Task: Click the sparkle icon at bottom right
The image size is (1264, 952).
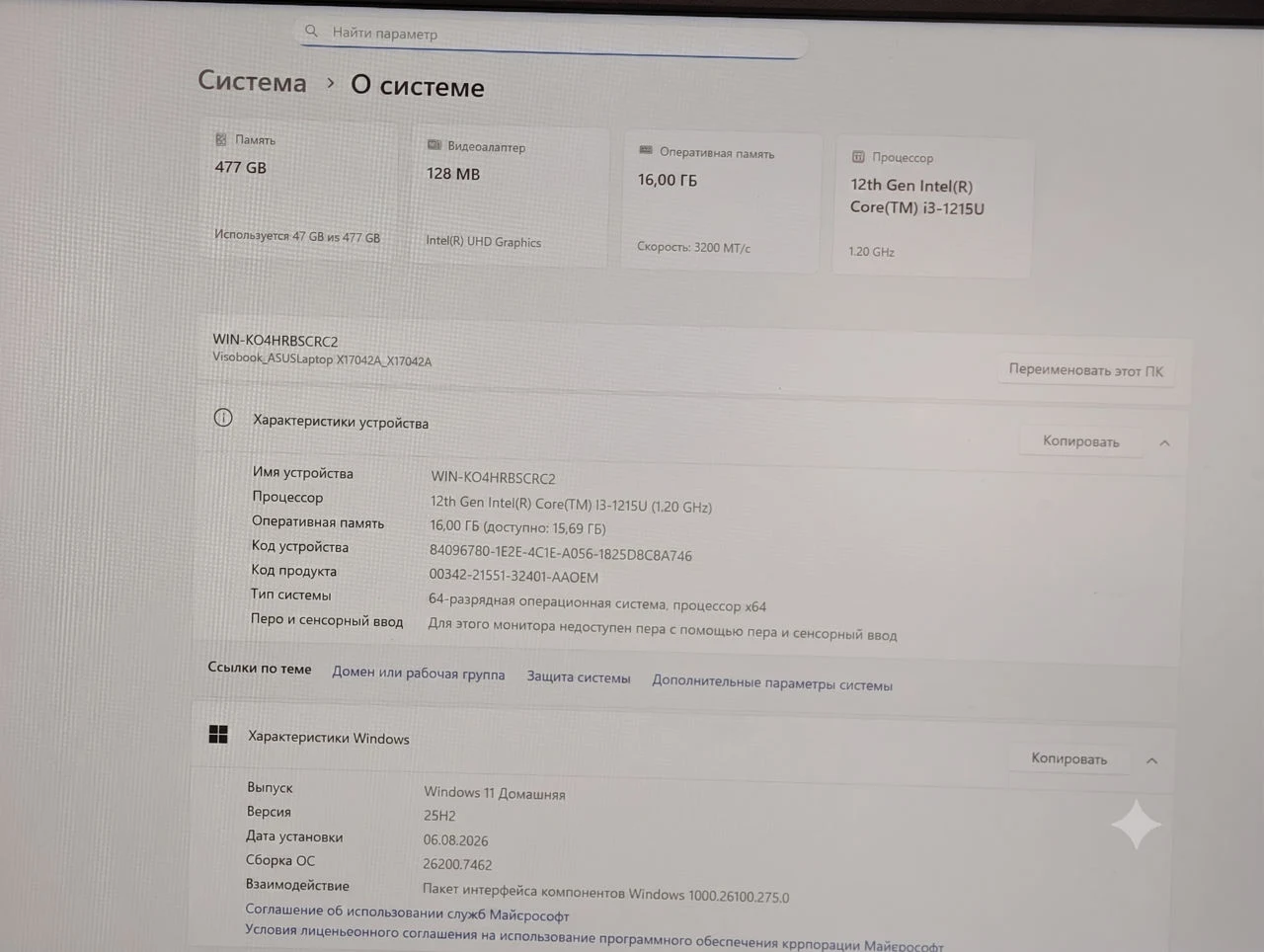Action: 1136,824
